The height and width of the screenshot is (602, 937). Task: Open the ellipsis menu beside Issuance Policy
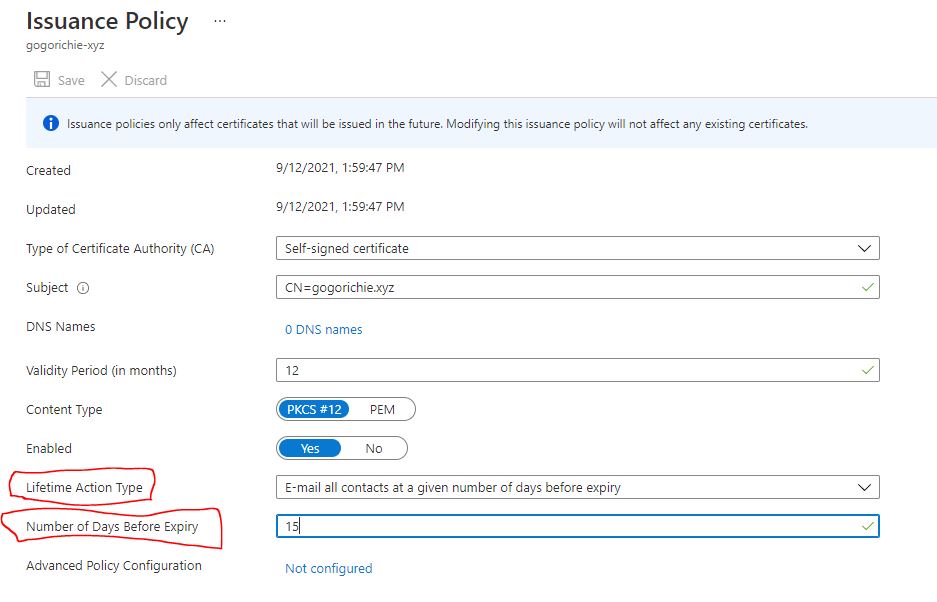(x=220, y=21)
